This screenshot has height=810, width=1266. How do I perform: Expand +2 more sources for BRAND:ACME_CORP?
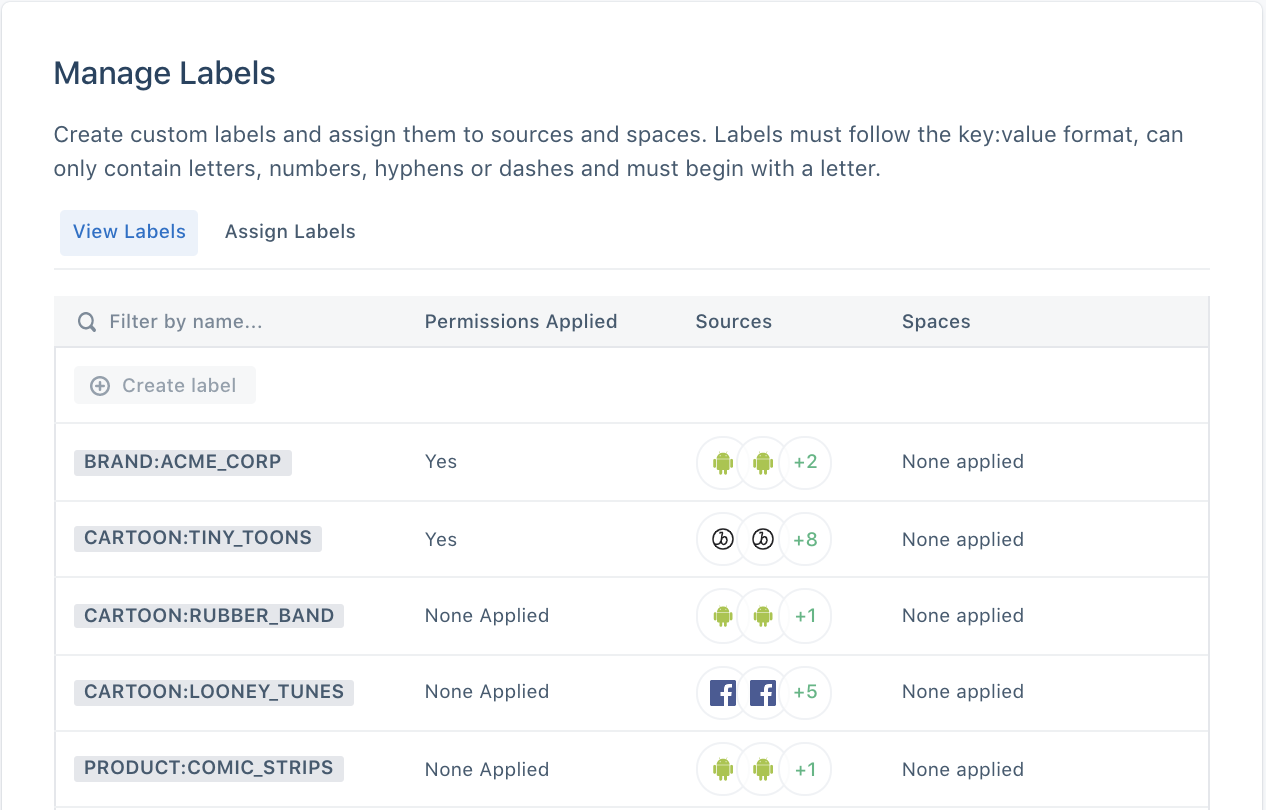[x=805, y=462]
